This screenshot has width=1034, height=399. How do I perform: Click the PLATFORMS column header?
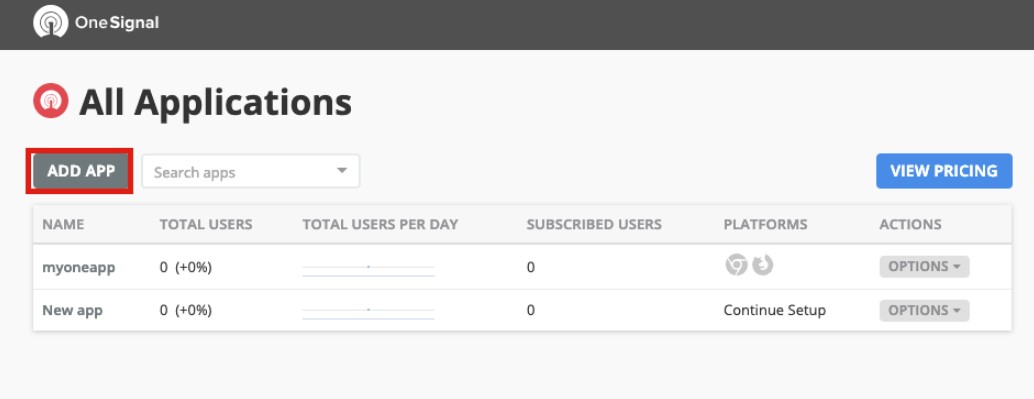point(765,224)
